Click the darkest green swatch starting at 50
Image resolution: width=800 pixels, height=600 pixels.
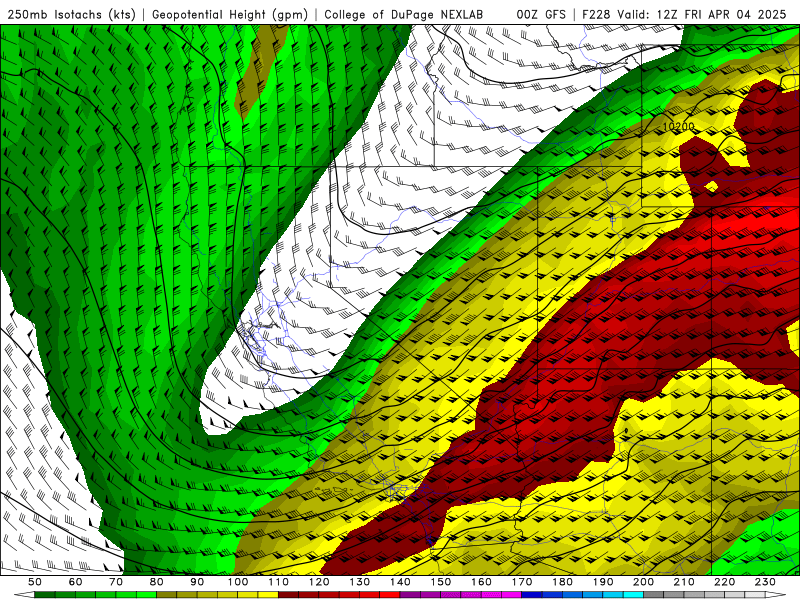pyautogui.click(x=44, y=595)
